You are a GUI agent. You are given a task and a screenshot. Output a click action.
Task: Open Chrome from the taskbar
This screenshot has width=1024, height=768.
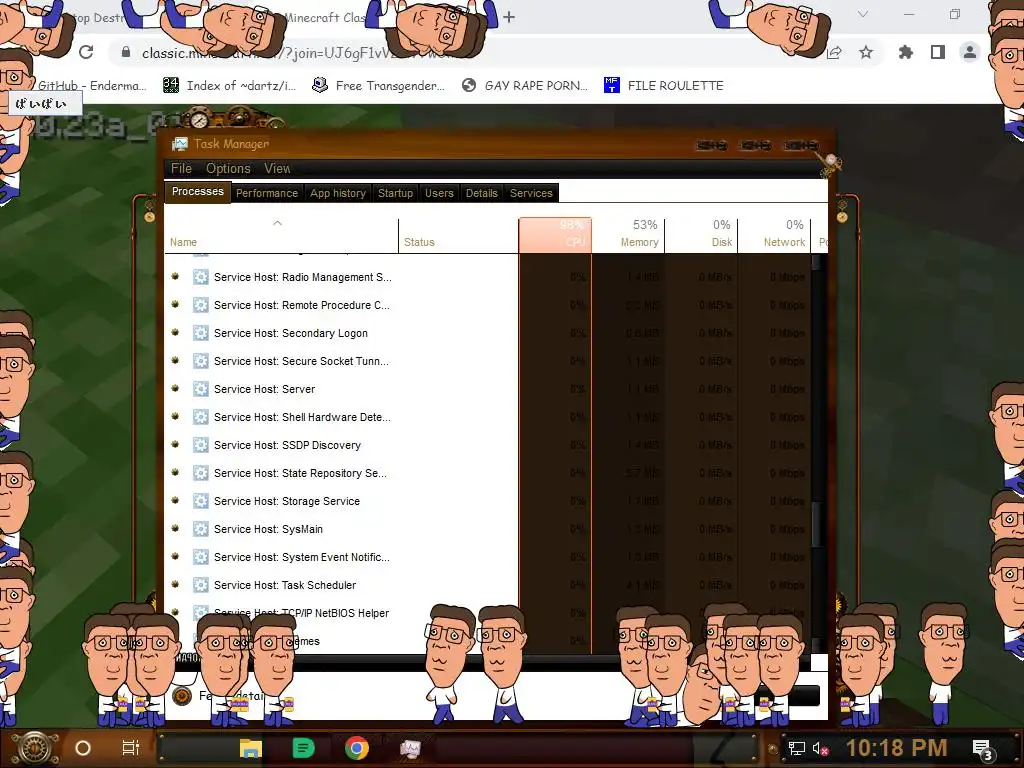coord(357,748)
